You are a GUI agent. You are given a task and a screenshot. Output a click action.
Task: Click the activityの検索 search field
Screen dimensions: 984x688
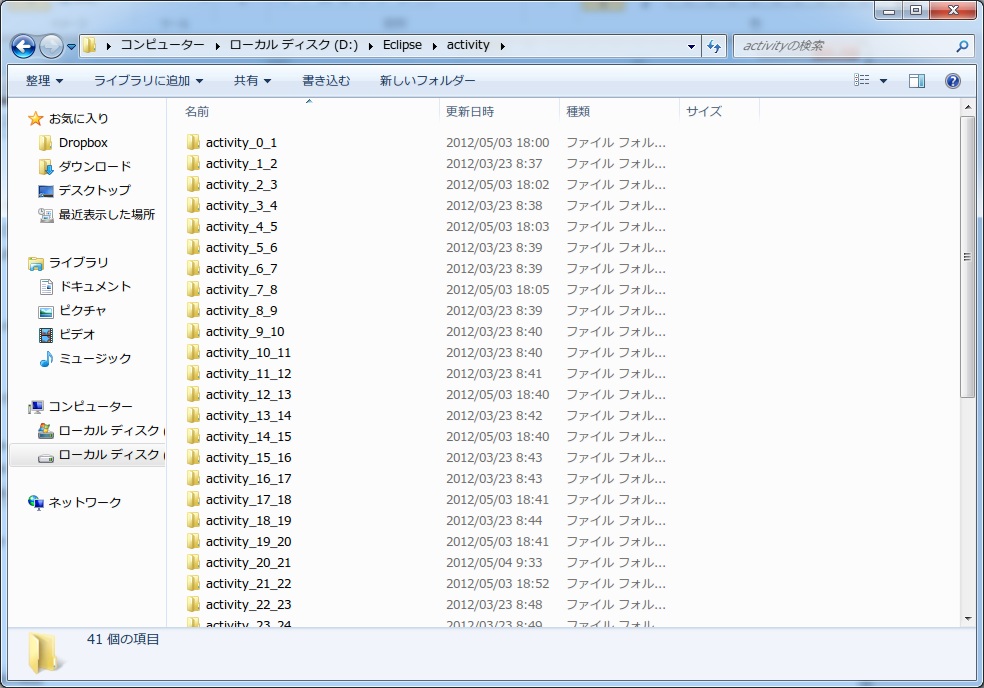pos(847,46)
